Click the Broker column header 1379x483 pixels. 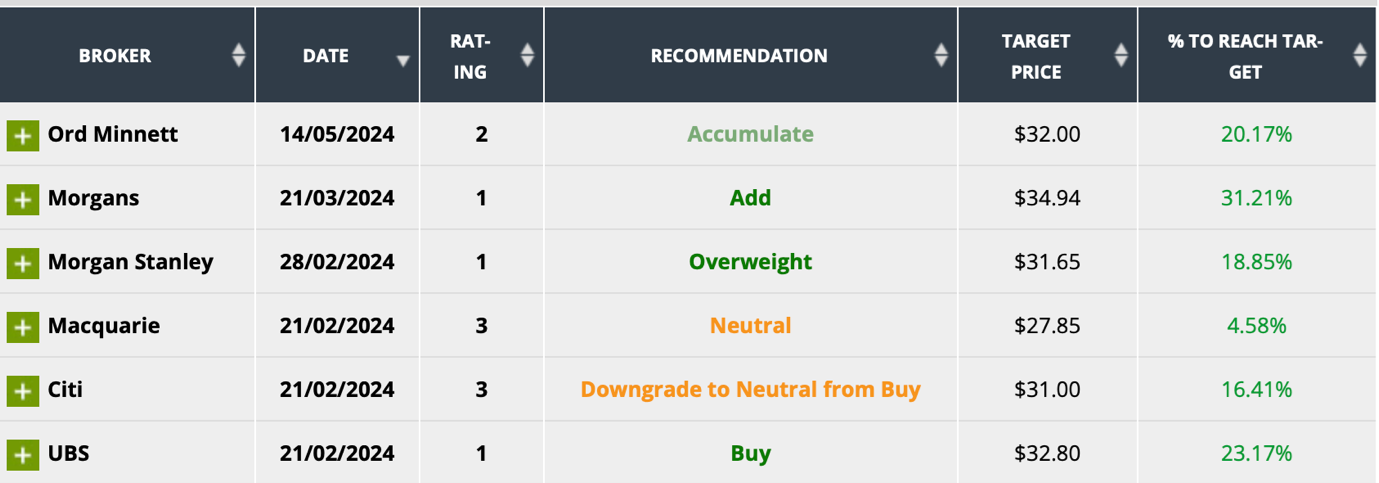115,56
